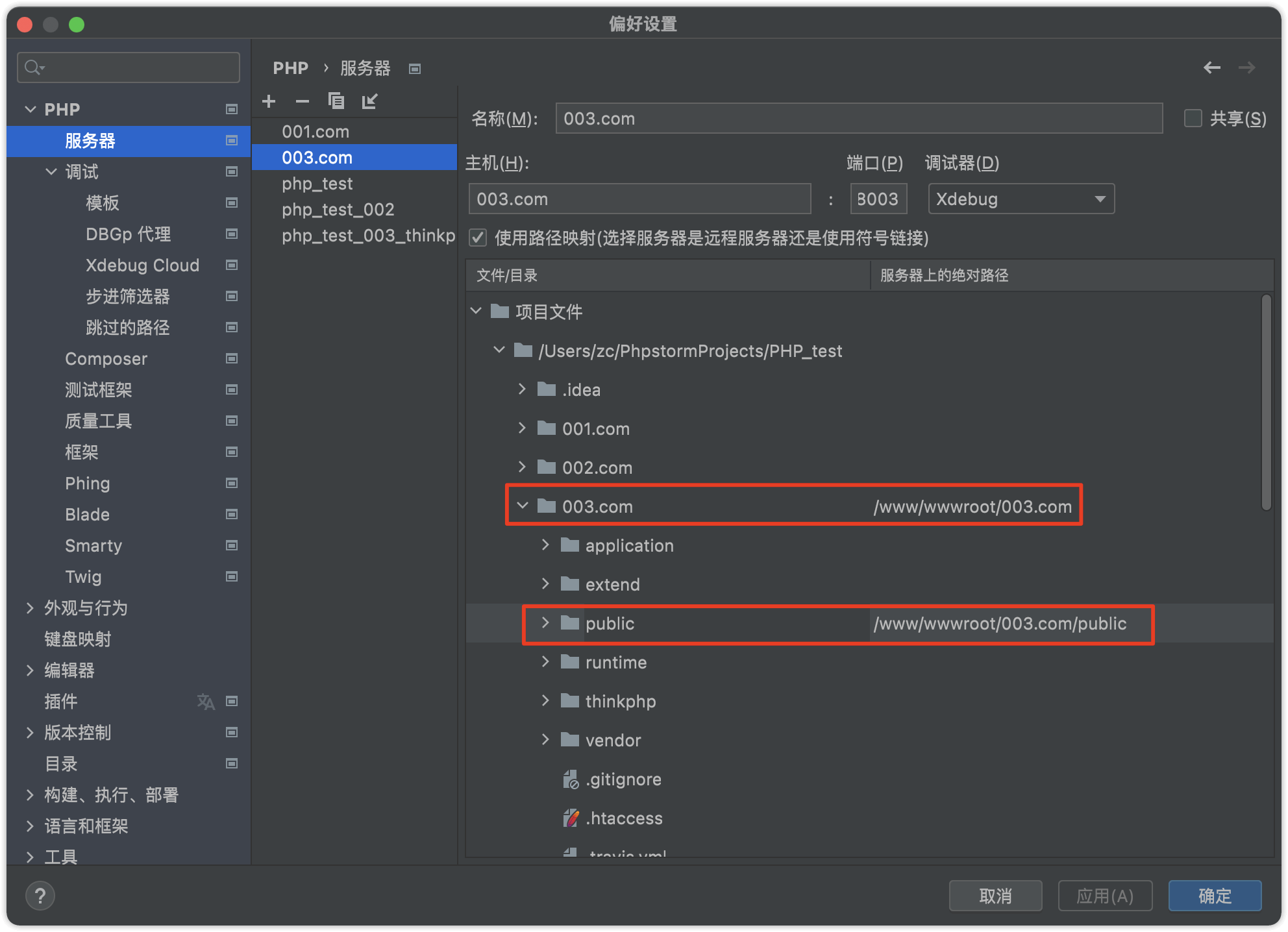
Task: Click the settings search field
Action: point(136,67)
